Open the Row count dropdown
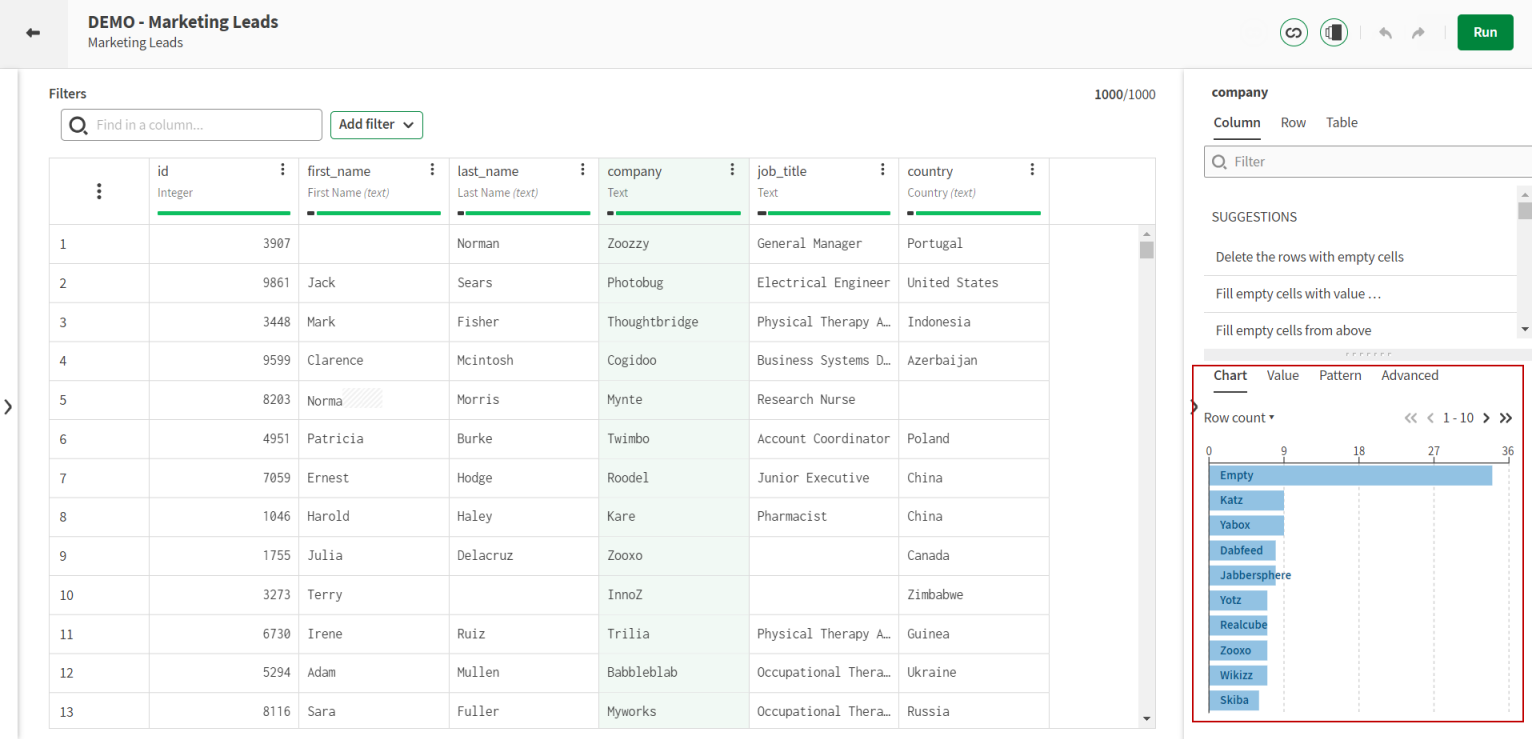The image size is (1532, 739). (x=1239, y=418)
